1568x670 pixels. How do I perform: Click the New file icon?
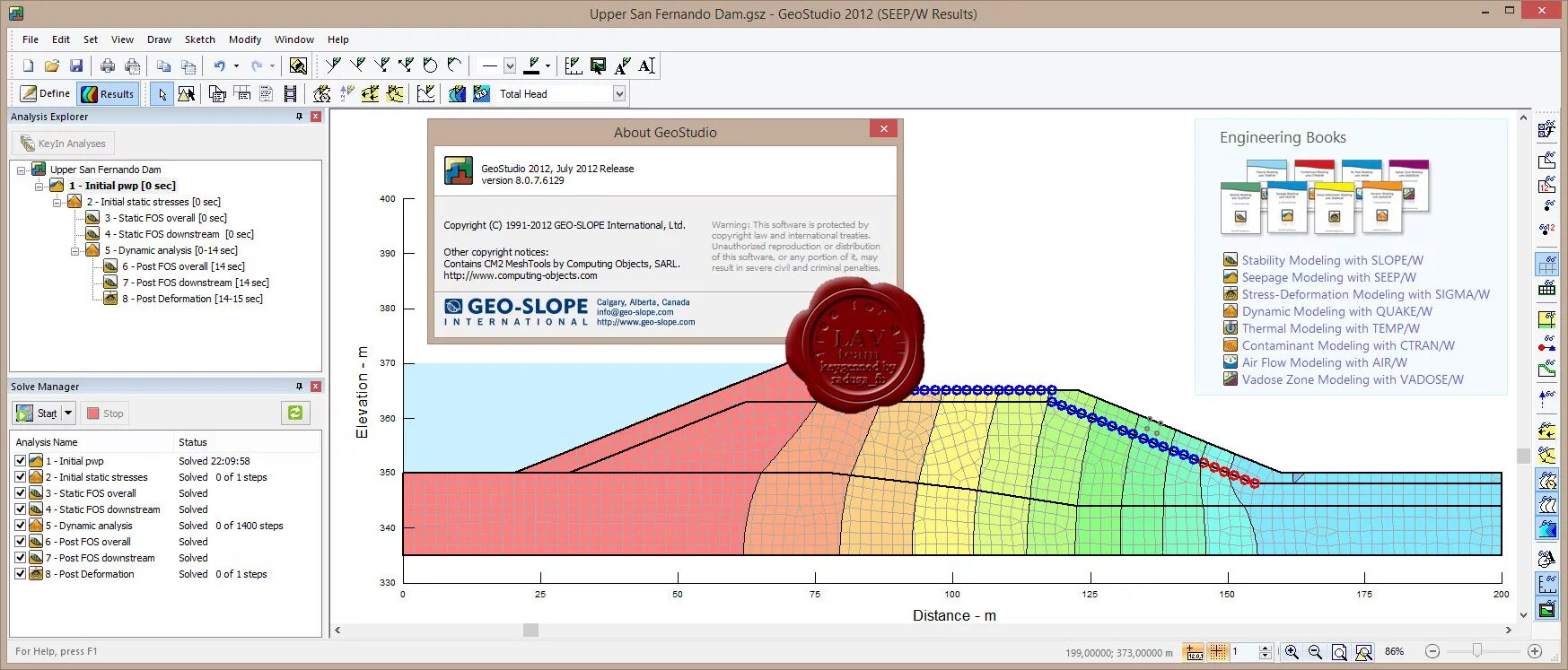[x=28, y=65]
